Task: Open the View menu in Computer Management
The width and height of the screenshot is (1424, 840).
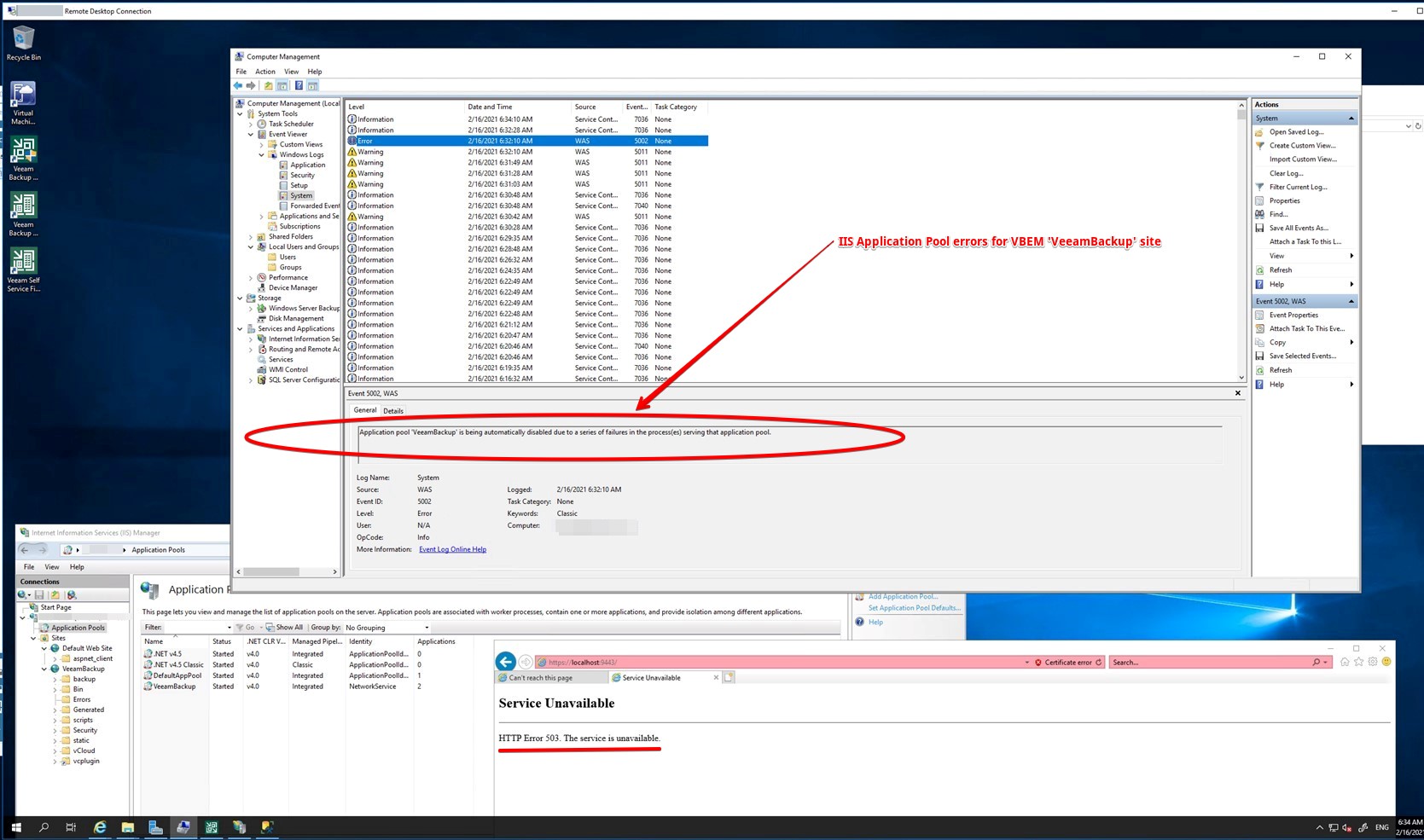Action: pyautogui.click(x=292, y=72)
